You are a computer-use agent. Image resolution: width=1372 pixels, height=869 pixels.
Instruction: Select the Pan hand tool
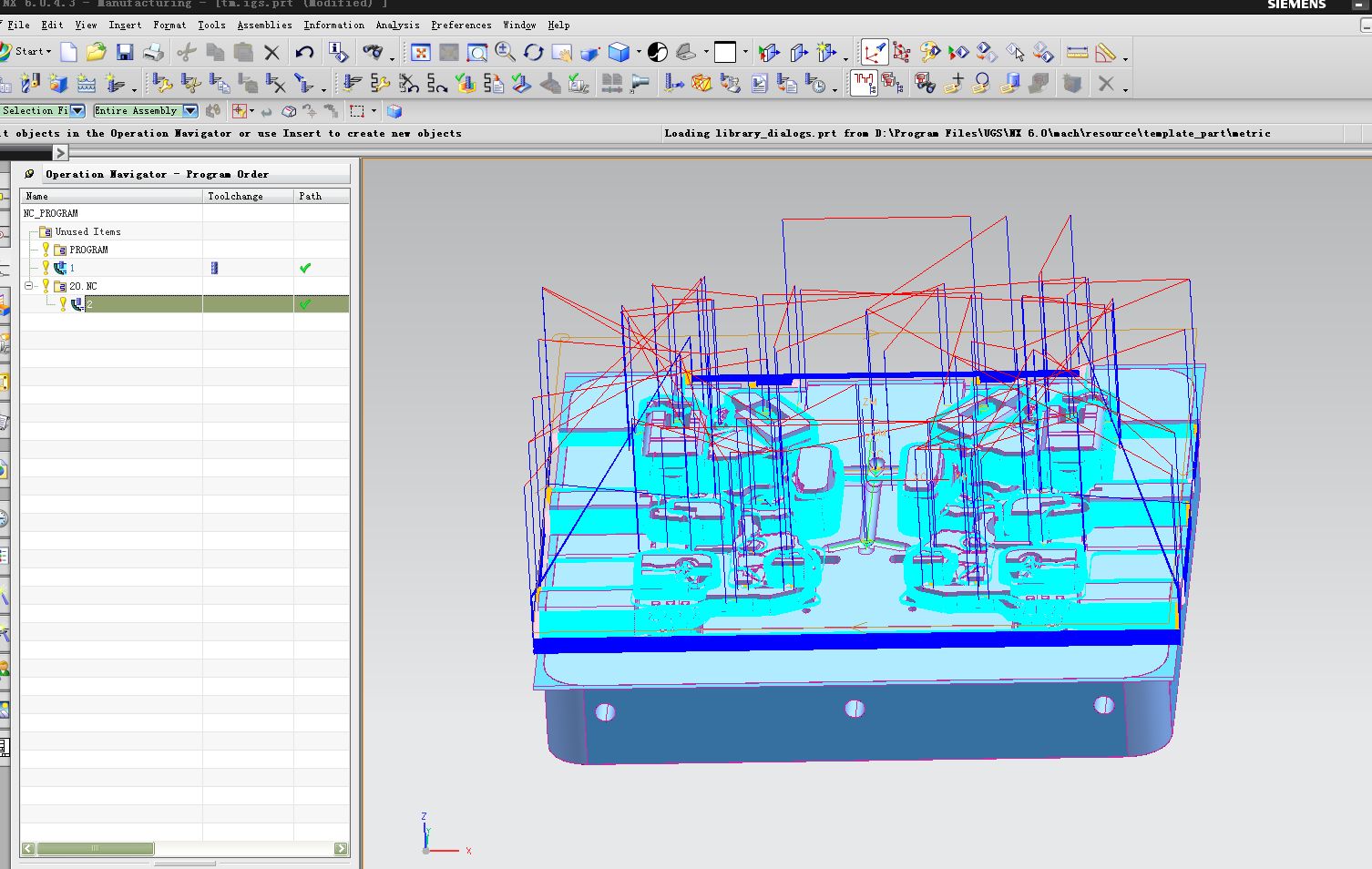click(561, 52)
